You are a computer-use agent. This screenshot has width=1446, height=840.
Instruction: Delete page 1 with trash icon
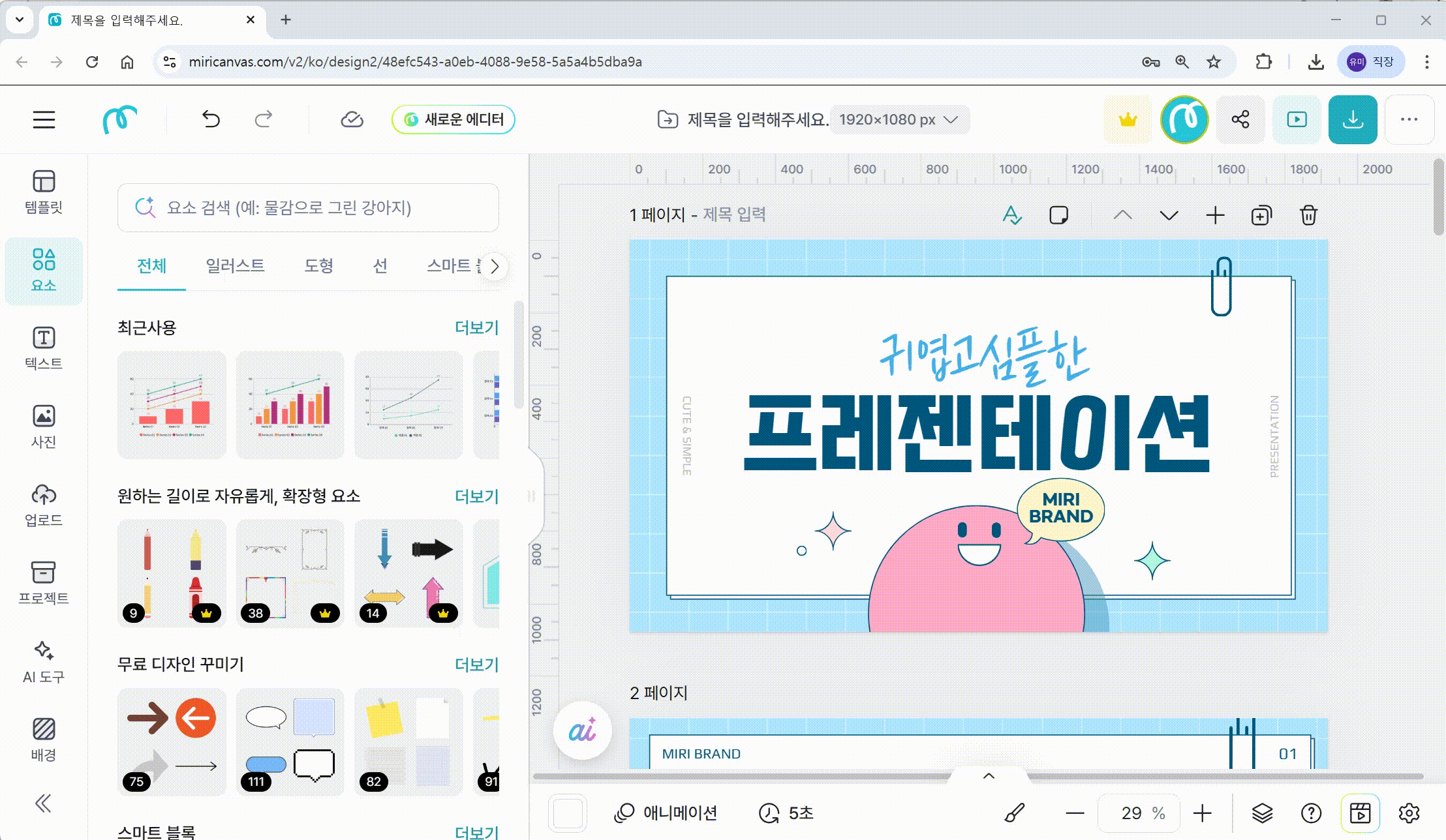point(1308,215)
